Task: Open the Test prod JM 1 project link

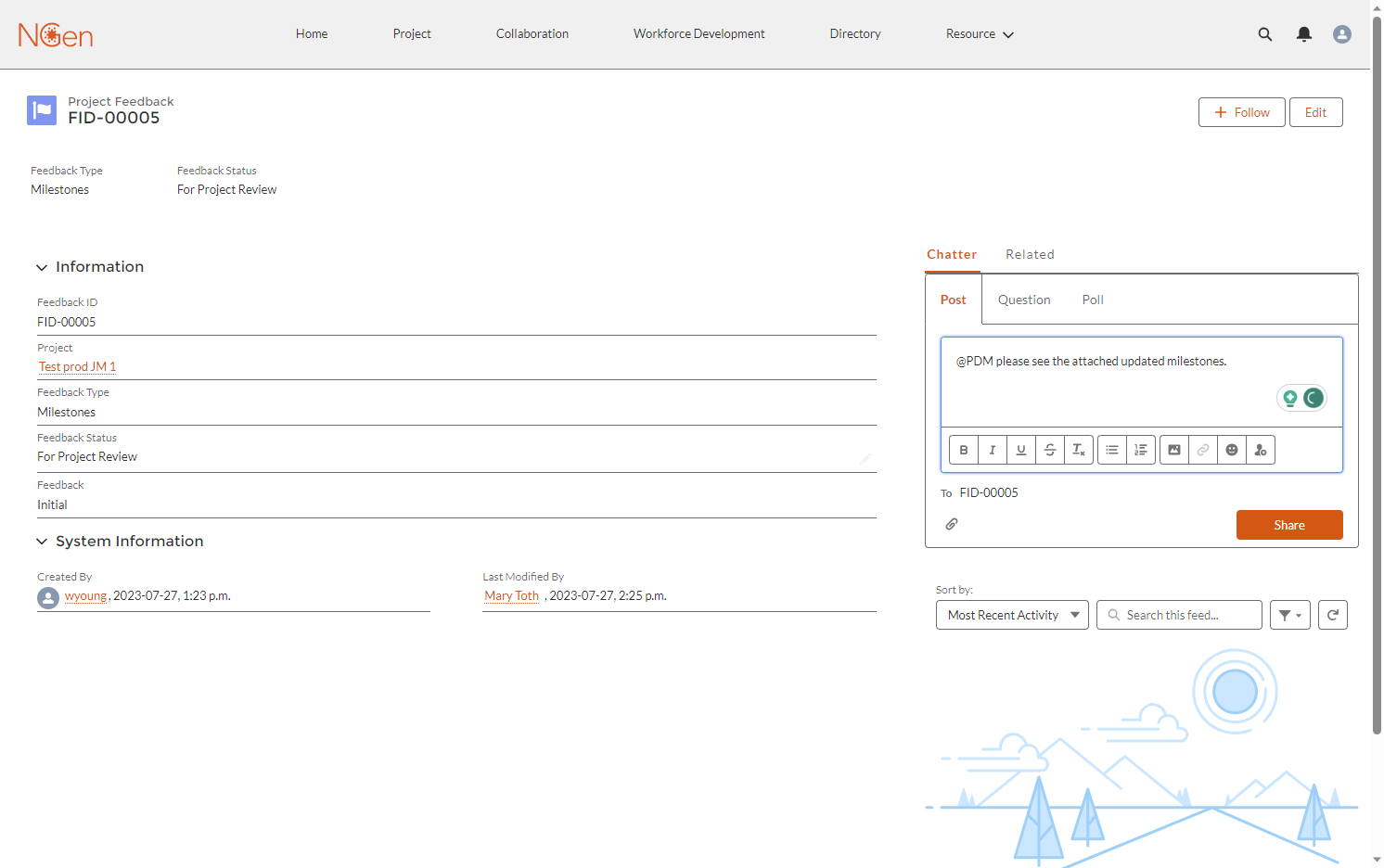Action: tap(78, 367)
